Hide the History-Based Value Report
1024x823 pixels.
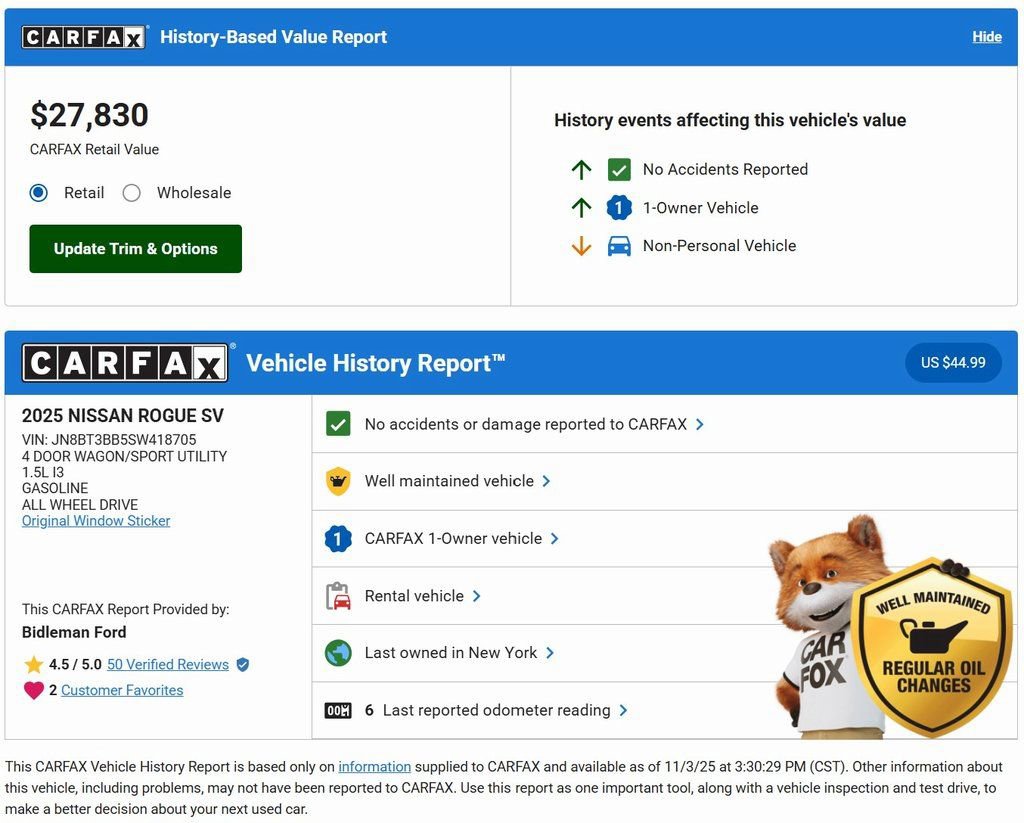tap(987, 36)
